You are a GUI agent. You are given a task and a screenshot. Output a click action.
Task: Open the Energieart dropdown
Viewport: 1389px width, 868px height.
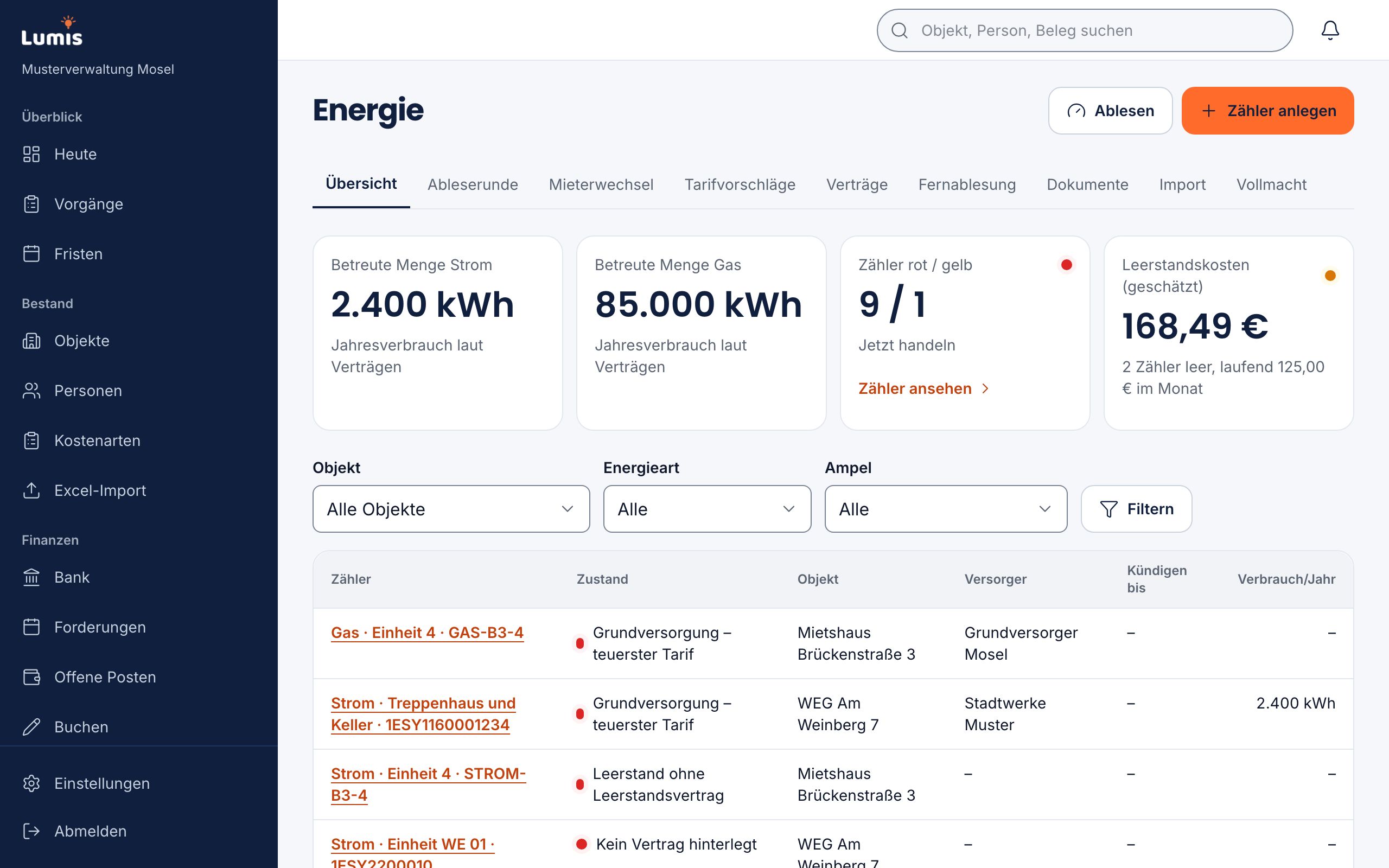(707, 509)
